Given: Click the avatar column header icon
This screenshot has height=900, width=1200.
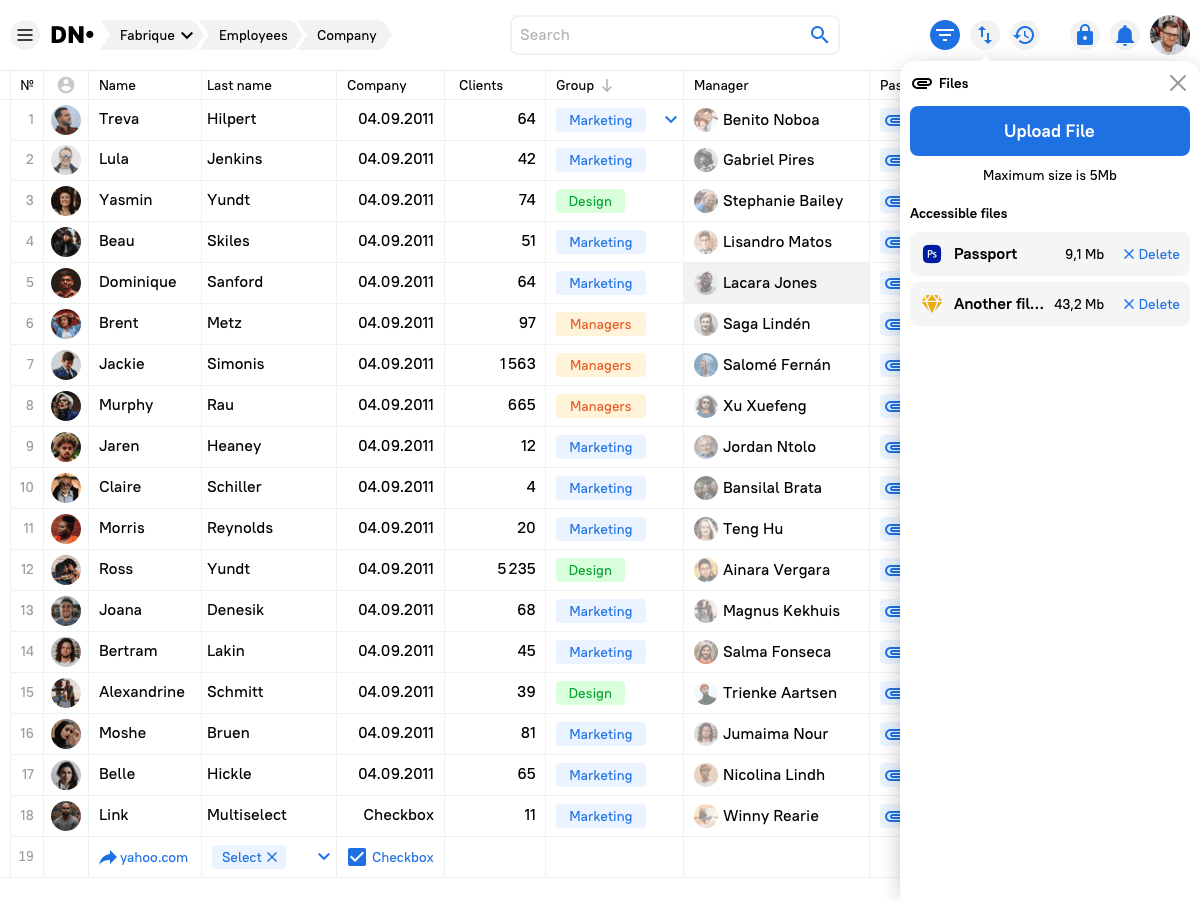Looking at the screenshot, I should 66,85.
